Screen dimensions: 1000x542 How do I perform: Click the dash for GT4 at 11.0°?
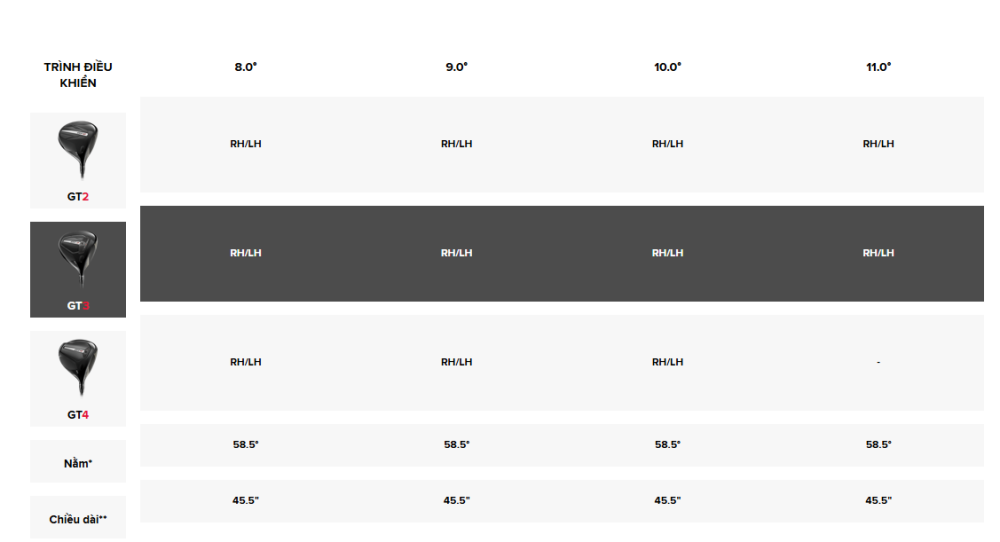tap(878, 362)
